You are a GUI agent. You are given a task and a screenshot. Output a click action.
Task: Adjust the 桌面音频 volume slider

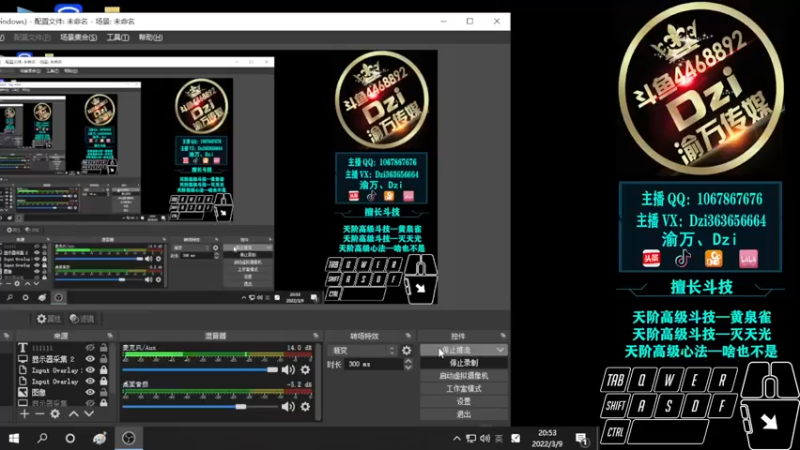pos(200,407)
